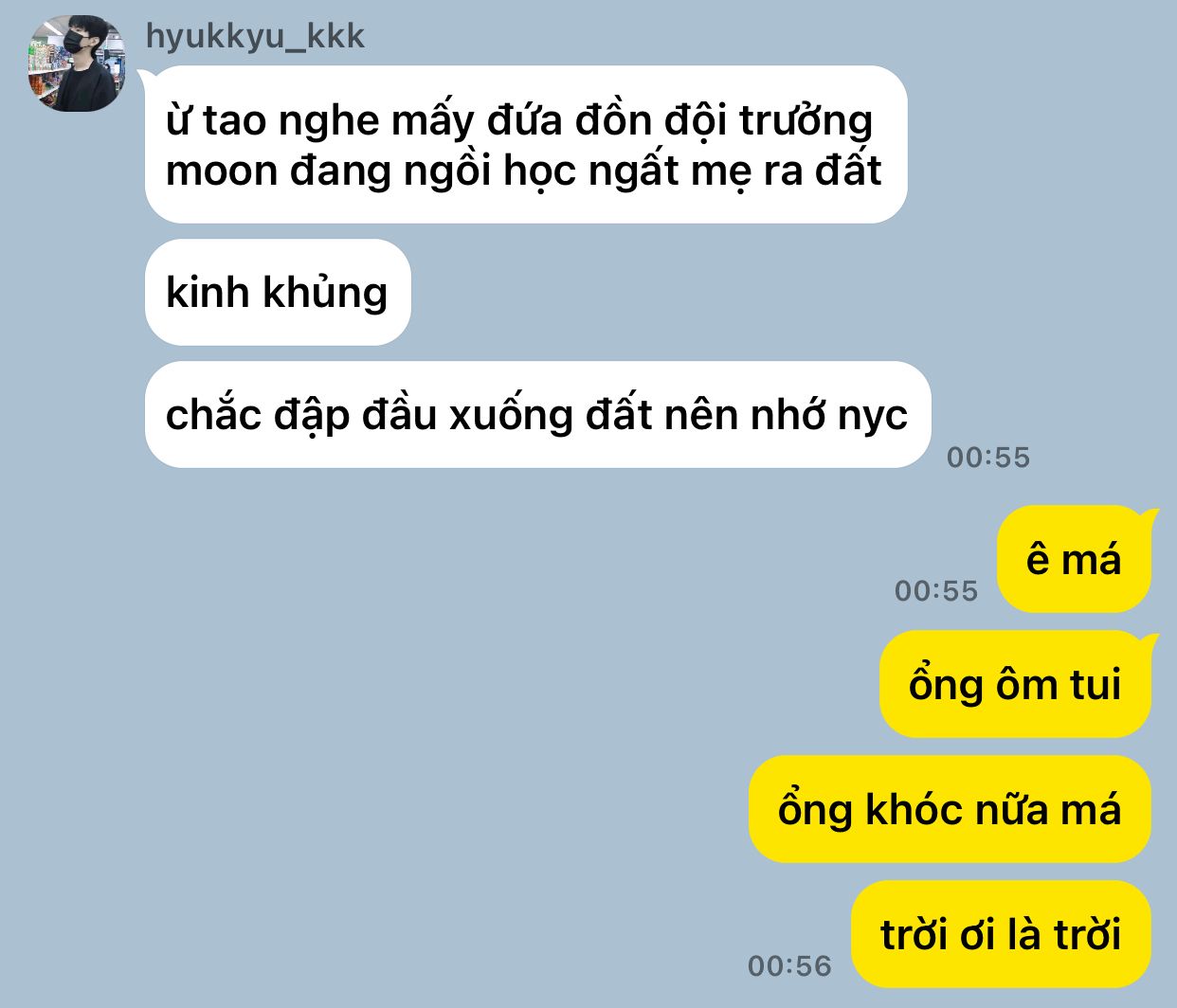Select the "ổng ôm tui" message
Viewport: 1177px width, 1008px height.
click(x=1015, y=684)
